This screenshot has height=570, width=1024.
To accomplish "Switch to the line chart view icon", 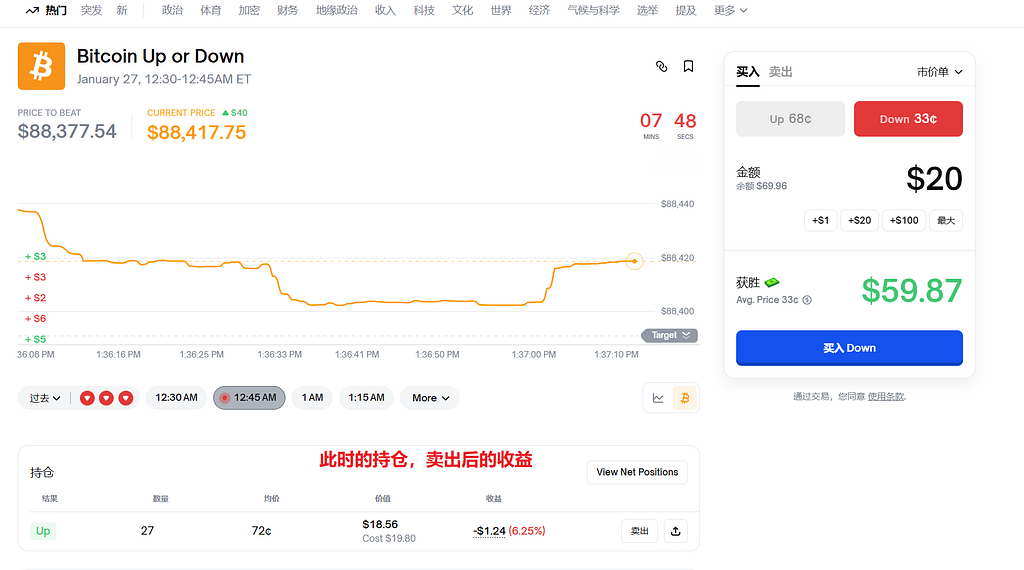I will click(658, 398).
